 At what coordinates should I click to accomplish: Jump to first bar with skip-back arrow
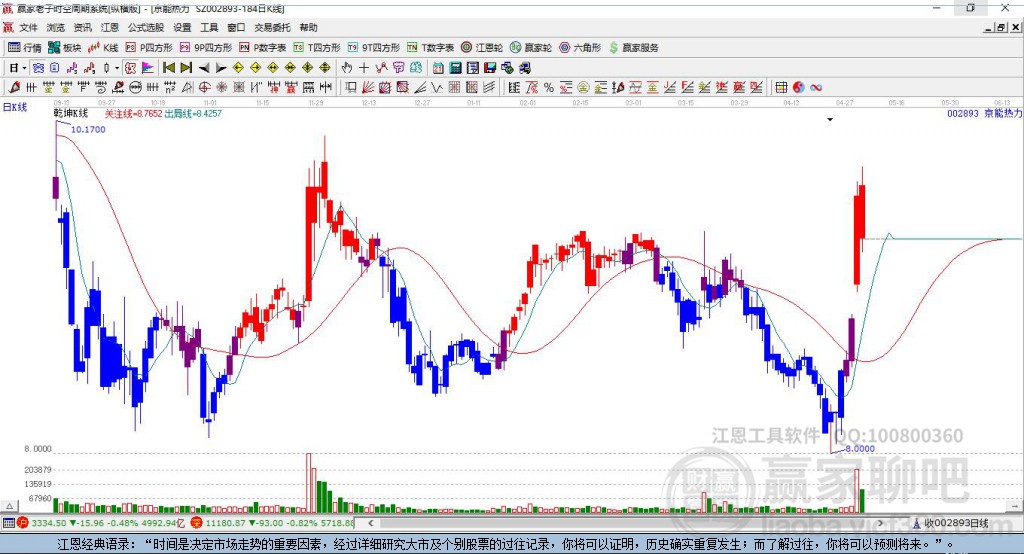(168, 68)
